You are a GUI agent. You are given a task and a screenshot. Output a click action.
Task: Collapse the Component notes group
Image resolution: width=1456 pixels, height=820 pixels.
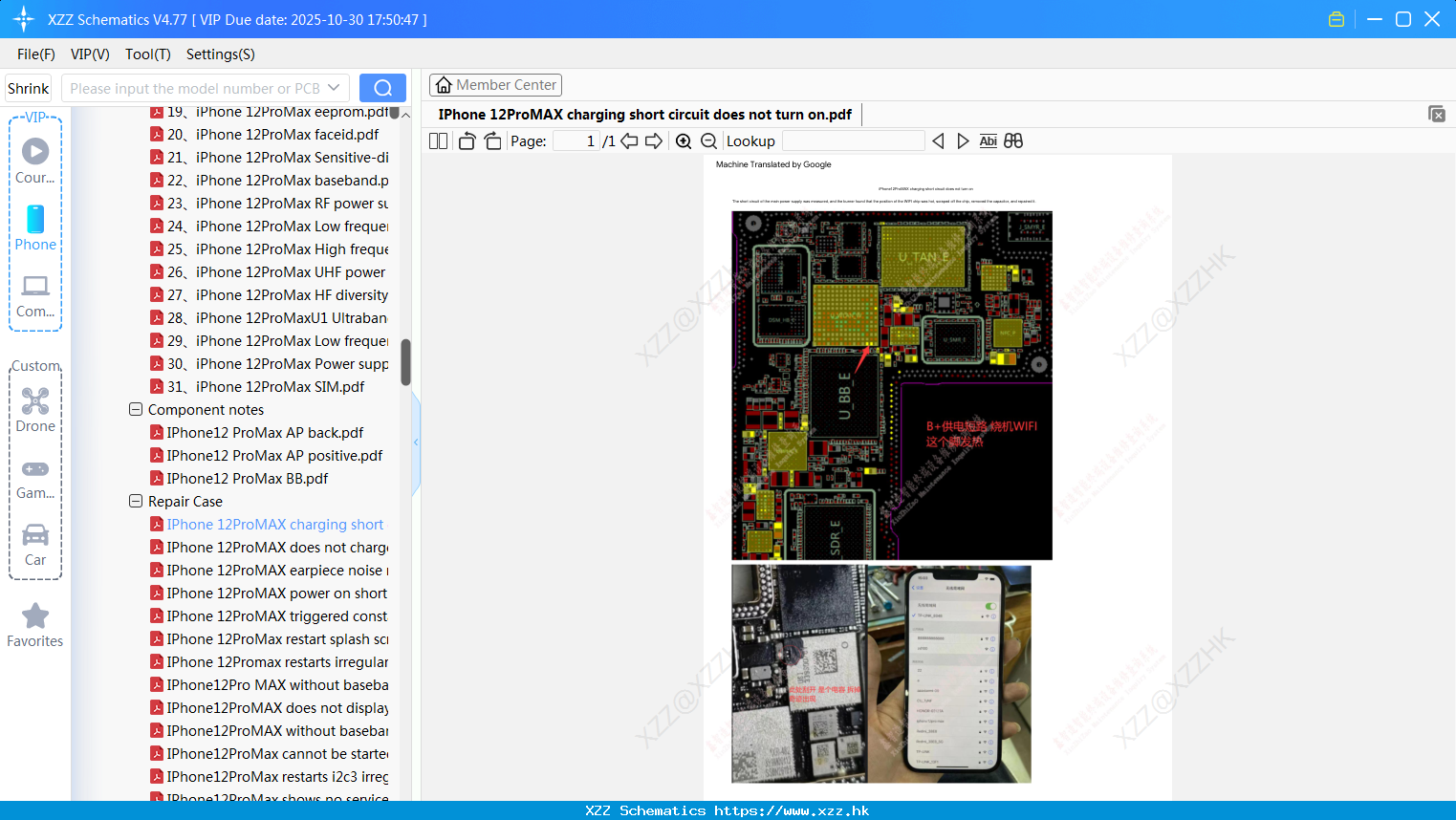(x=136, y=409)
